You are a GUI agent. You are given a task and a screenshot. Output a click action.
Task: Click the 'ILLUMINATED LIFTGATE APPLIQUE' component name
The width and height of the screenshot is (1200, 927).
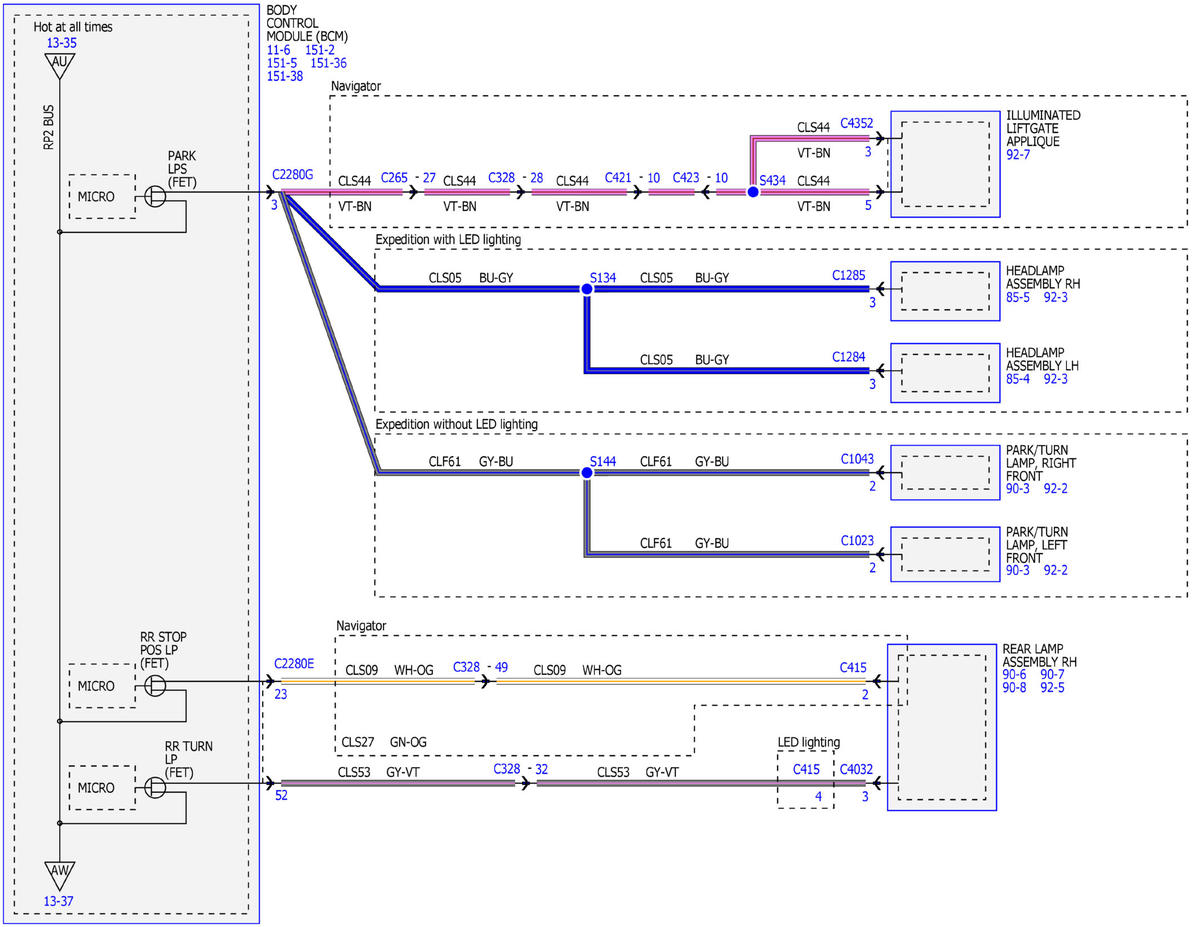[x=1043, y=129]
